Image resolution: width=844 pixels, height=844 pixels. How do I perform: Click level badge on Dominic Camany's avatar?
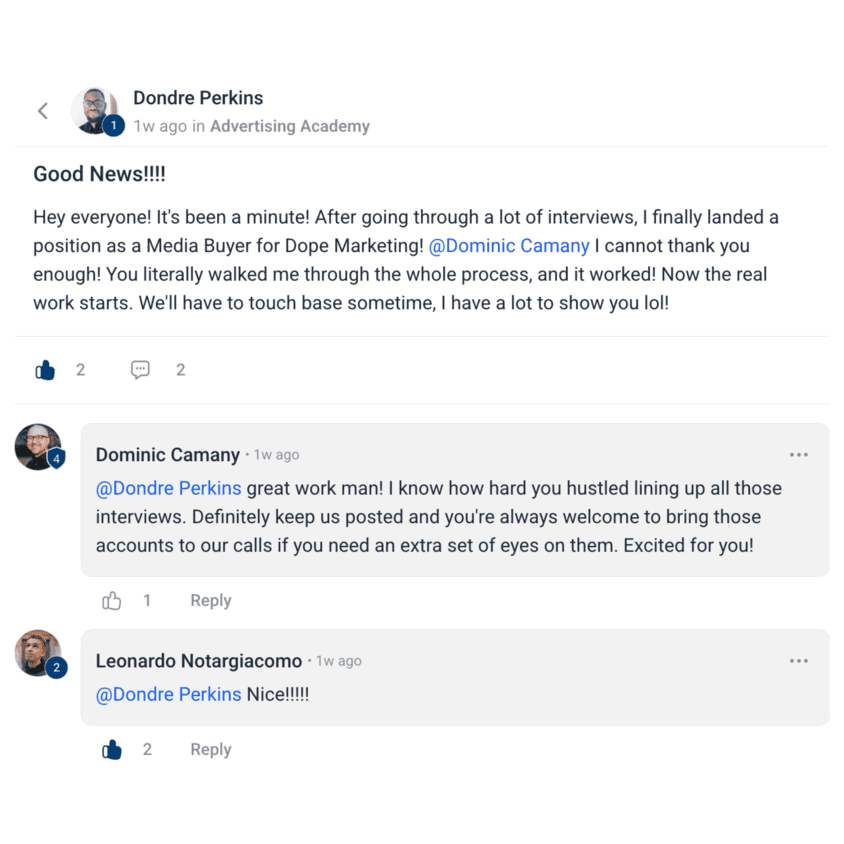57,459
